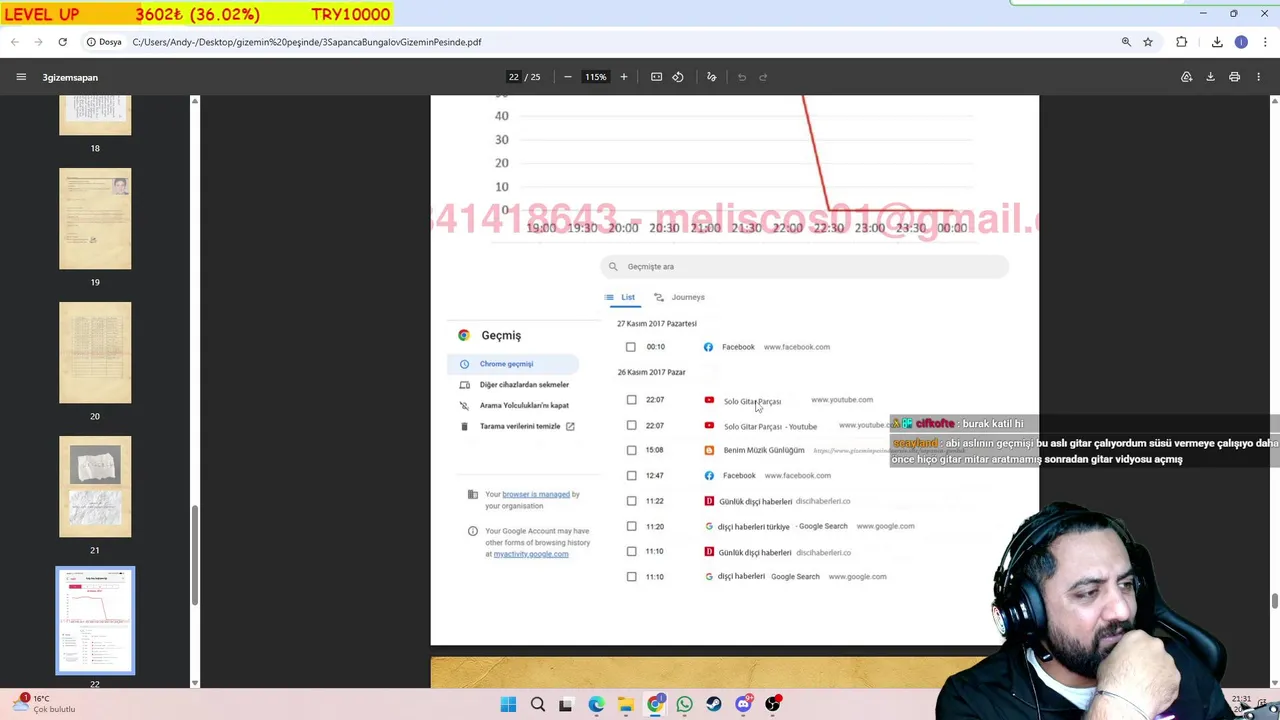
Task: Save the PDF to Google Drive icon
Action: point(1187,77)
